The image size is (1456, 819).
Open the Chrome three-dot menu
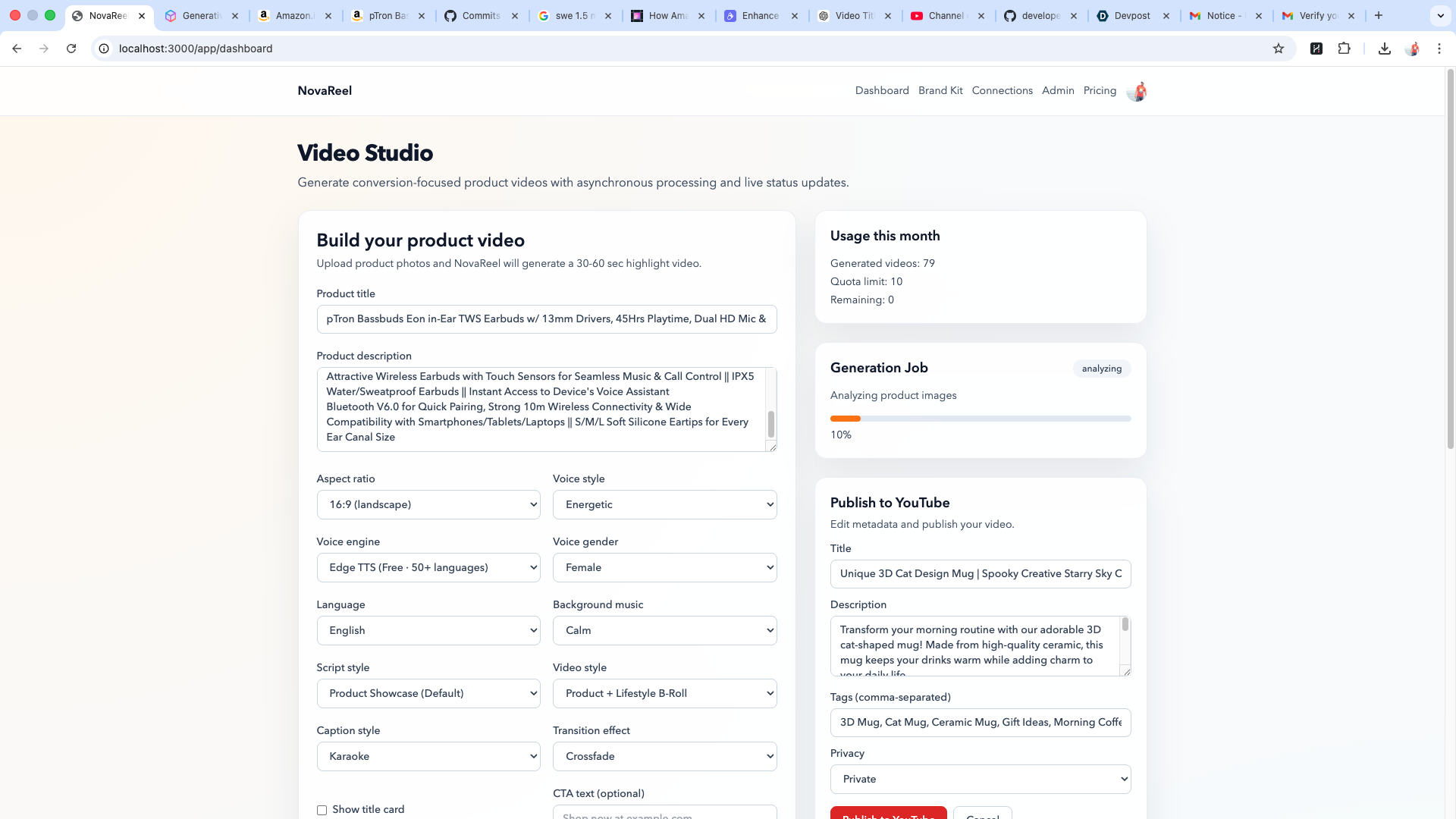coord(1439,49)
